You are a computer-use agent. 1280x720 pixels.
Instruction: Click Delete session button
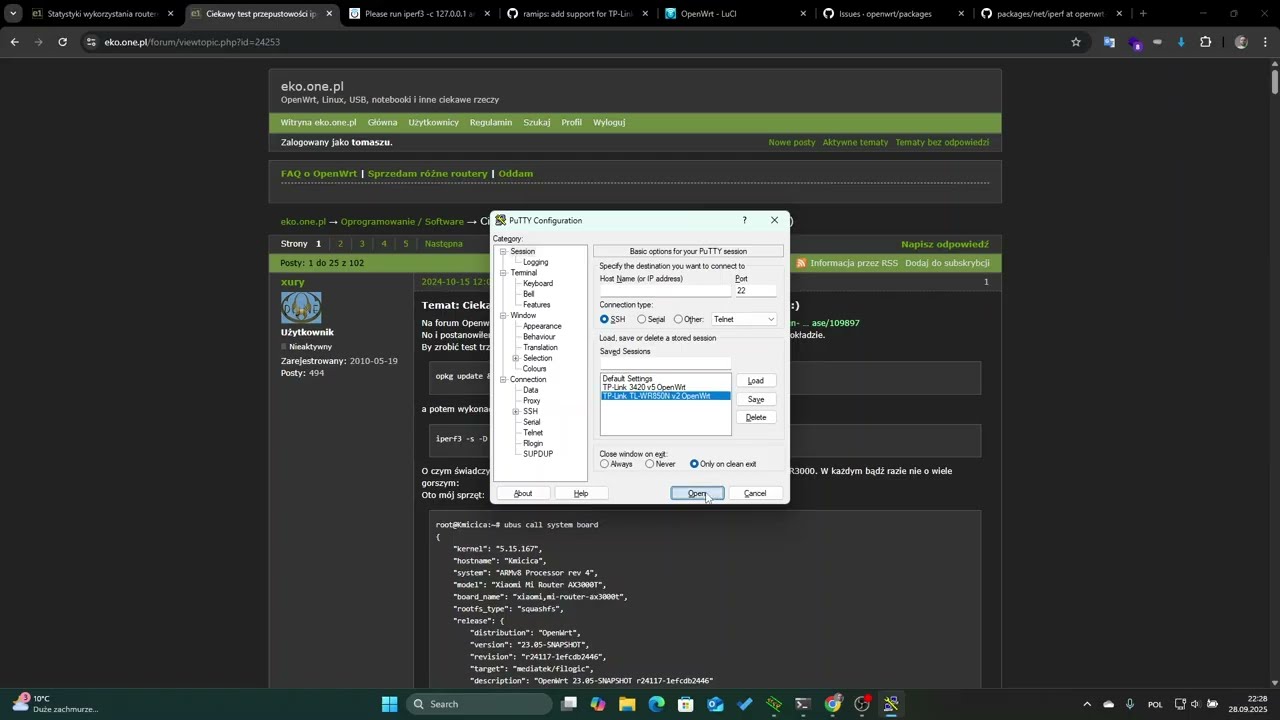(756, 417)
